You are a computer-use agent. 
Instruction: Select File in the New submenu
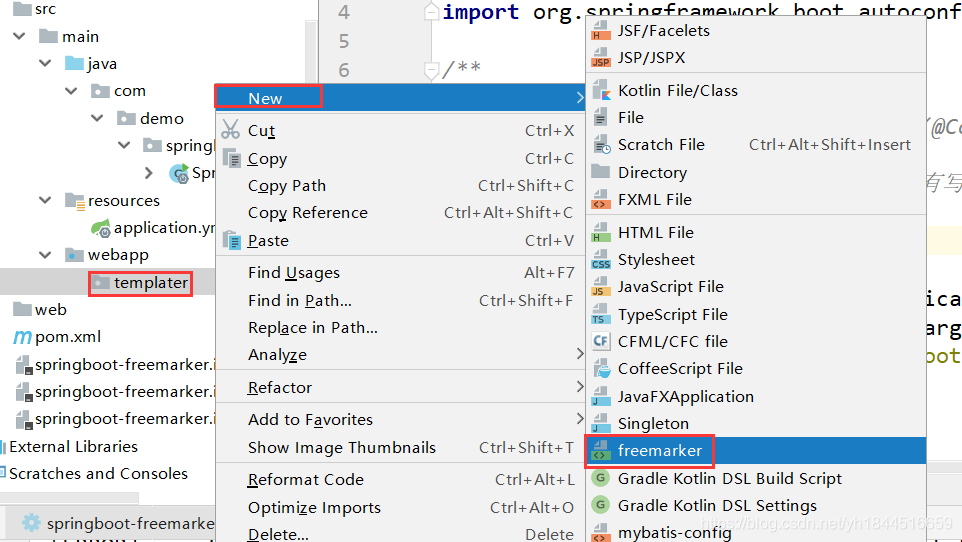[756, 117]
